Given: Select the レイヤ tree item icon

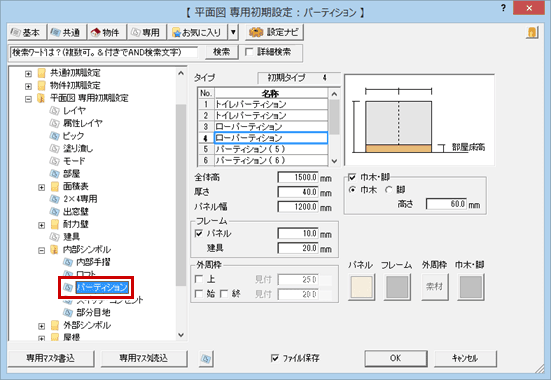Looking at the screenshot, I should pos(55,110).
